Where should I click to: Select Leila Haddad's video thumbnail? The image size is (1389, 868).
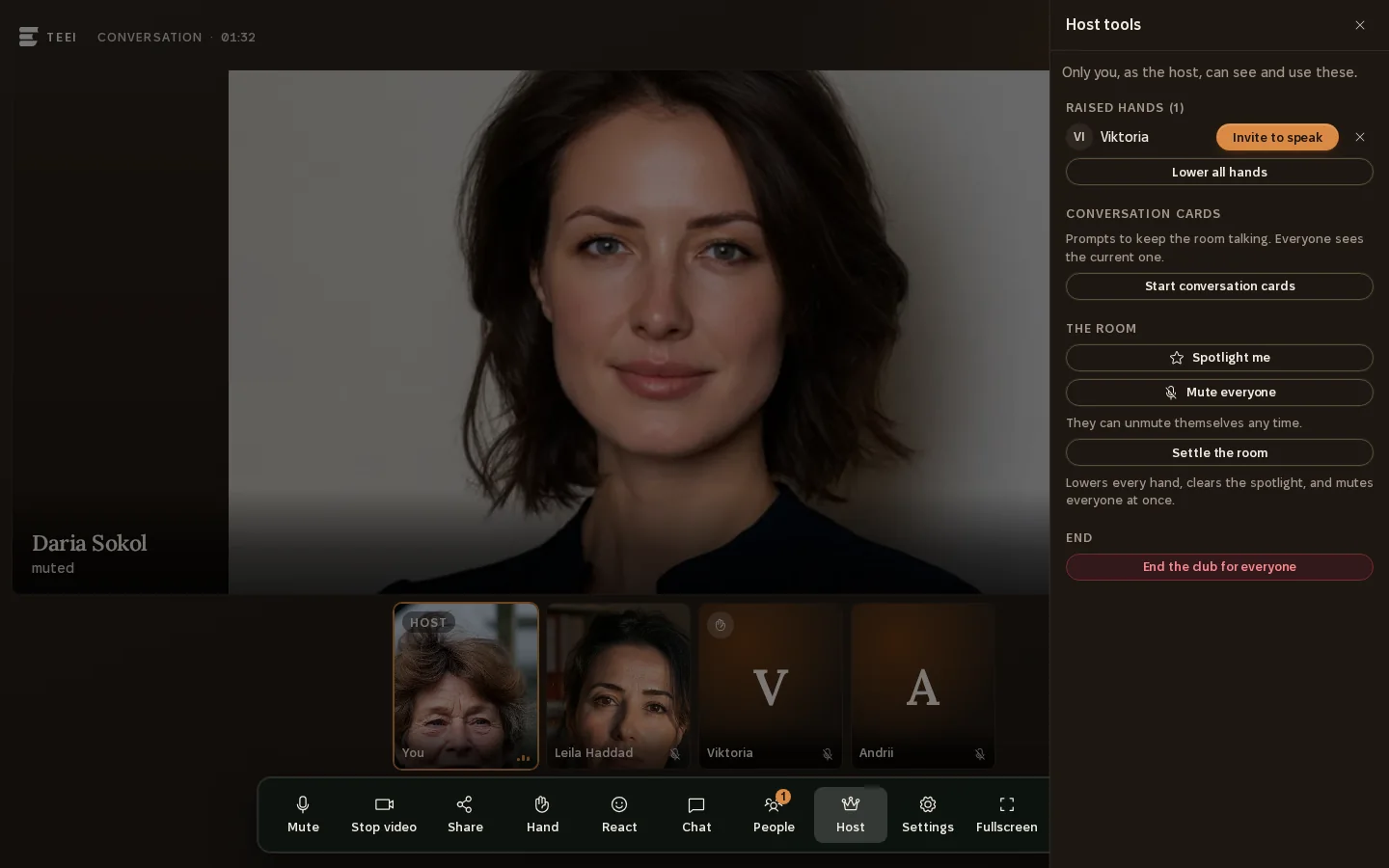618,686
